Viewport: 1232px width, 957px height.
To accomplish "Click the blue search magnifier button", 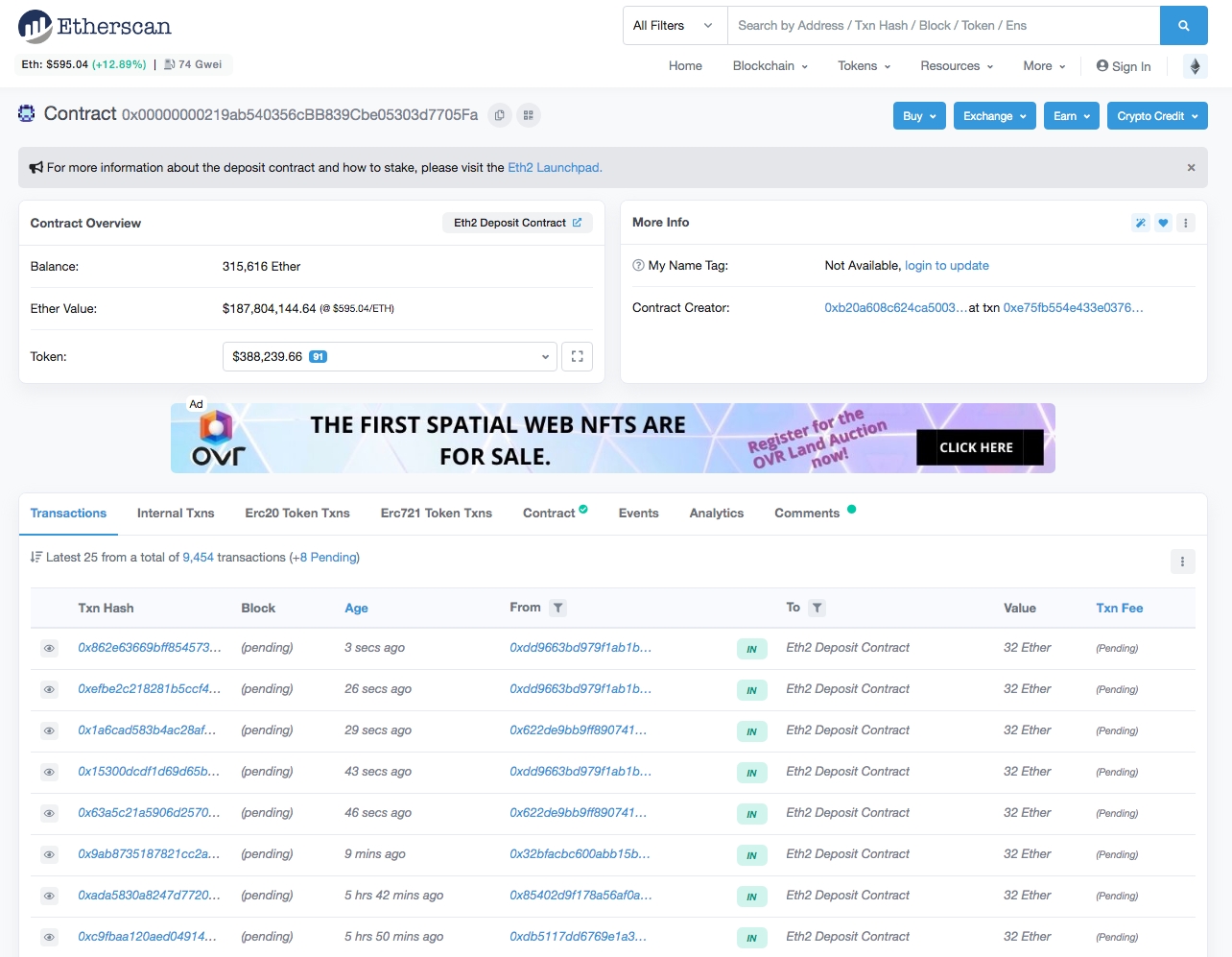I will 1183,26.
